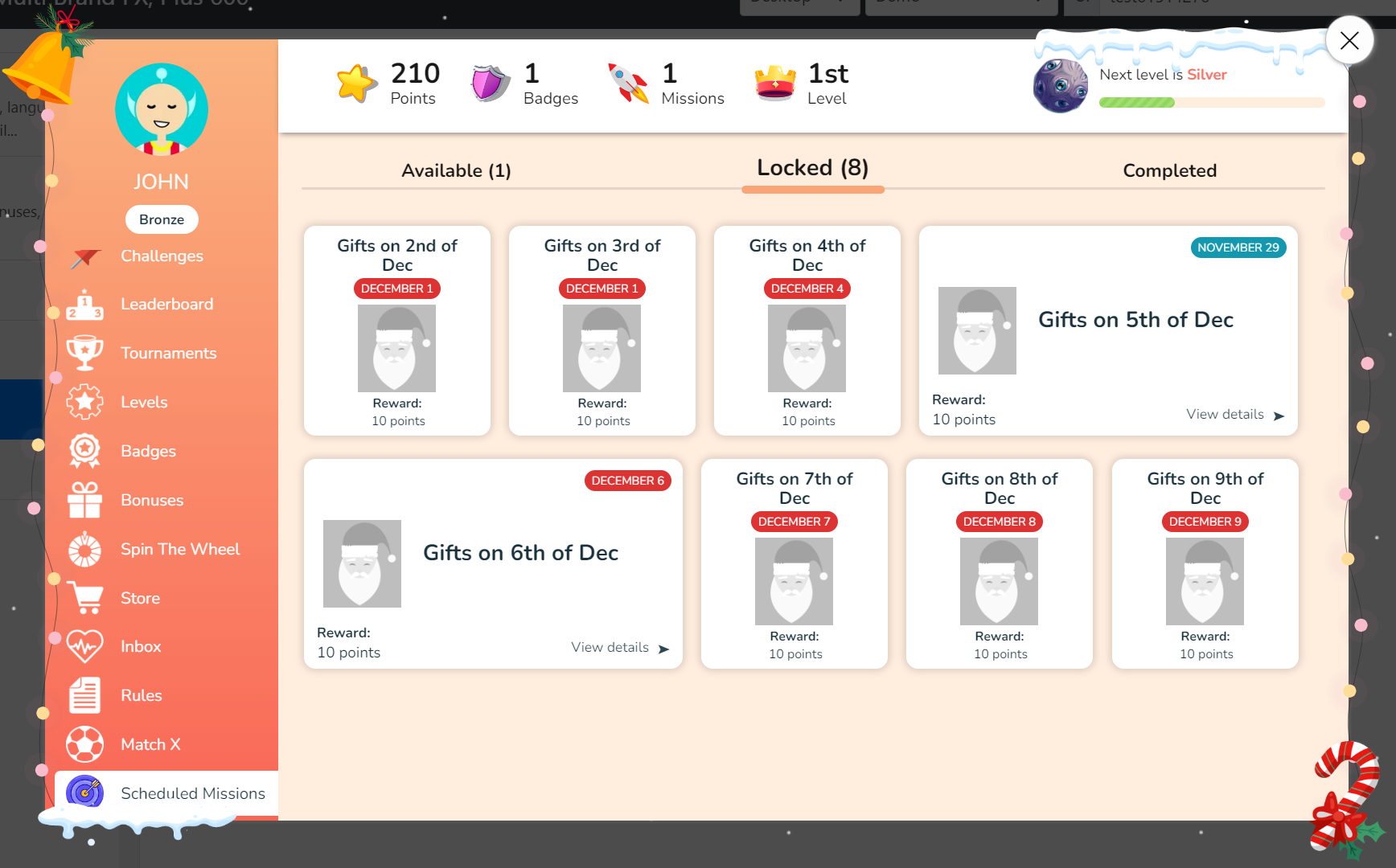Close the gamification popup window
1396x868 pixels.
tap(1349, 40)
